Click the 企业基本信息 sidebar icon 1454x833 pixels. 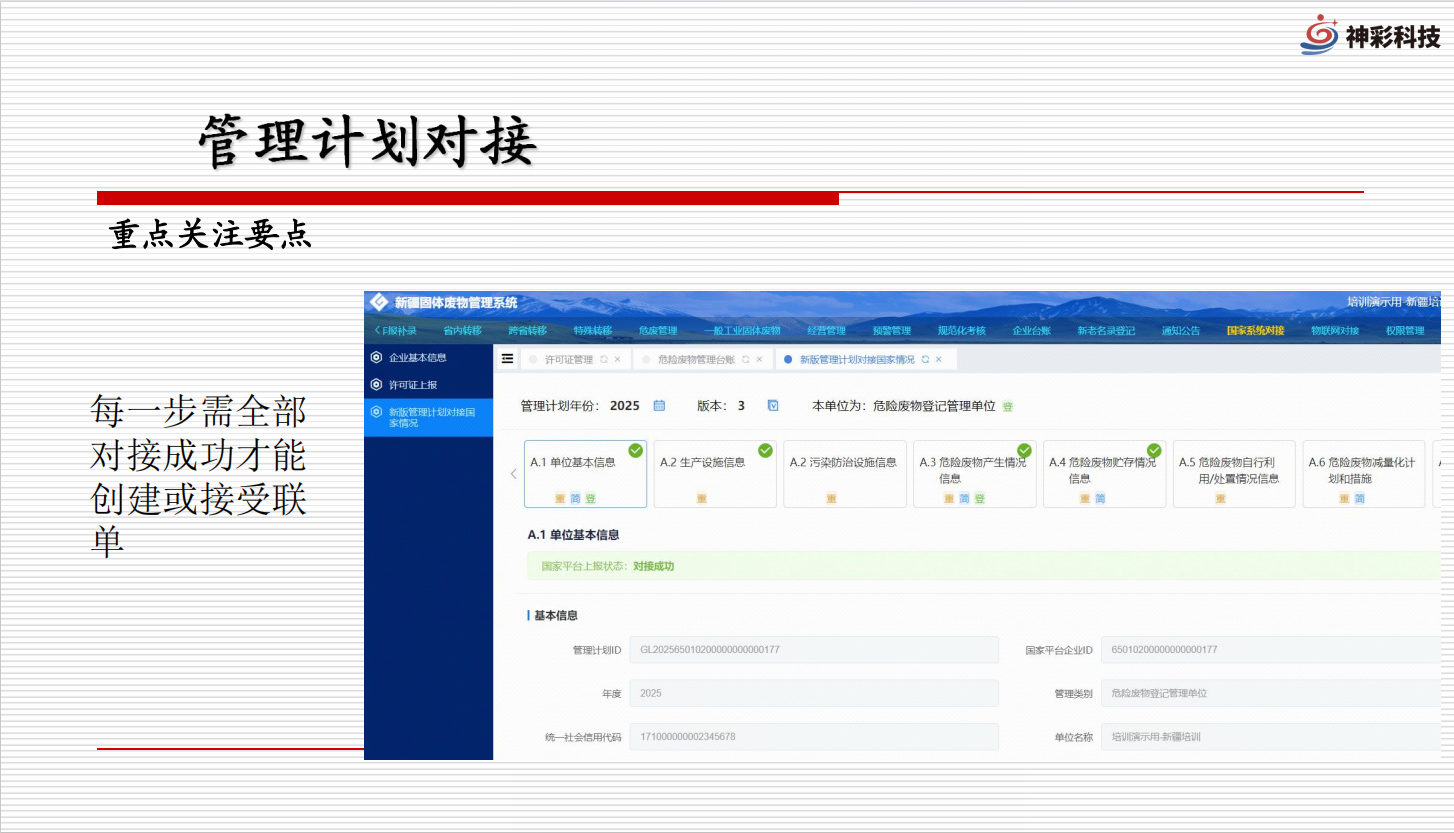(x=376, y=357)
